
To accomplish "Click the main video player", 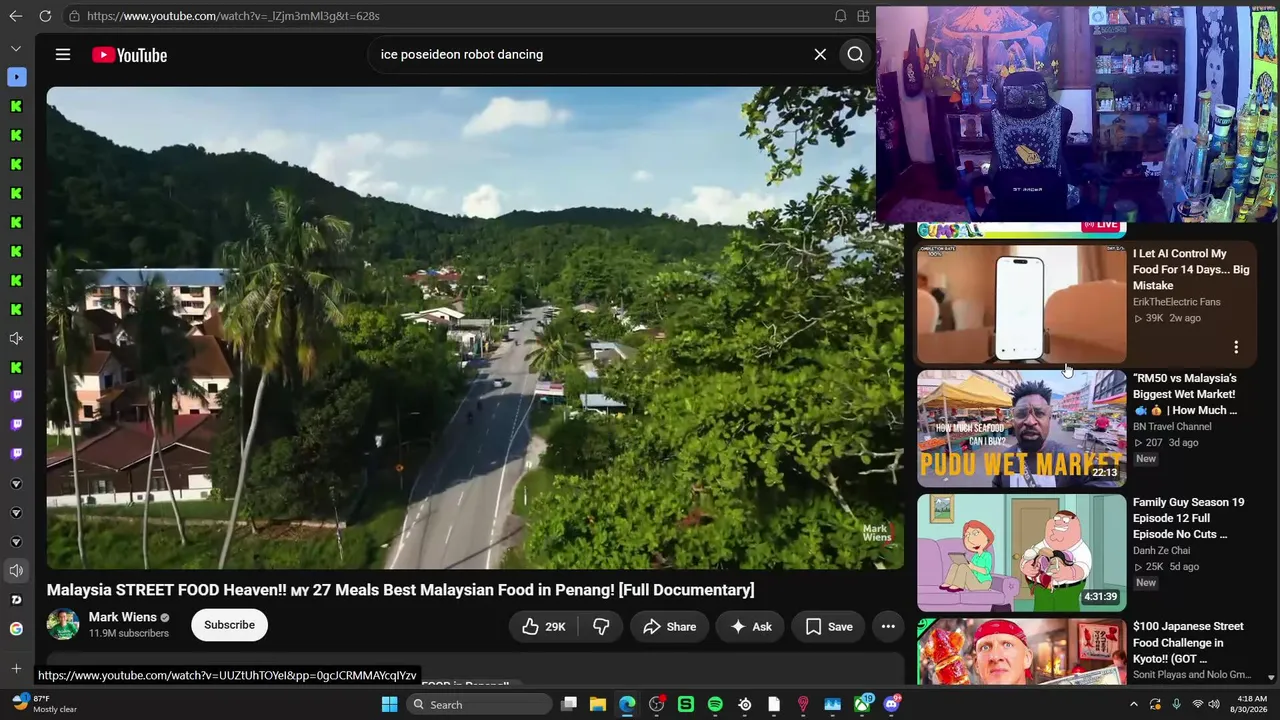I will click(x=475, y=328).
